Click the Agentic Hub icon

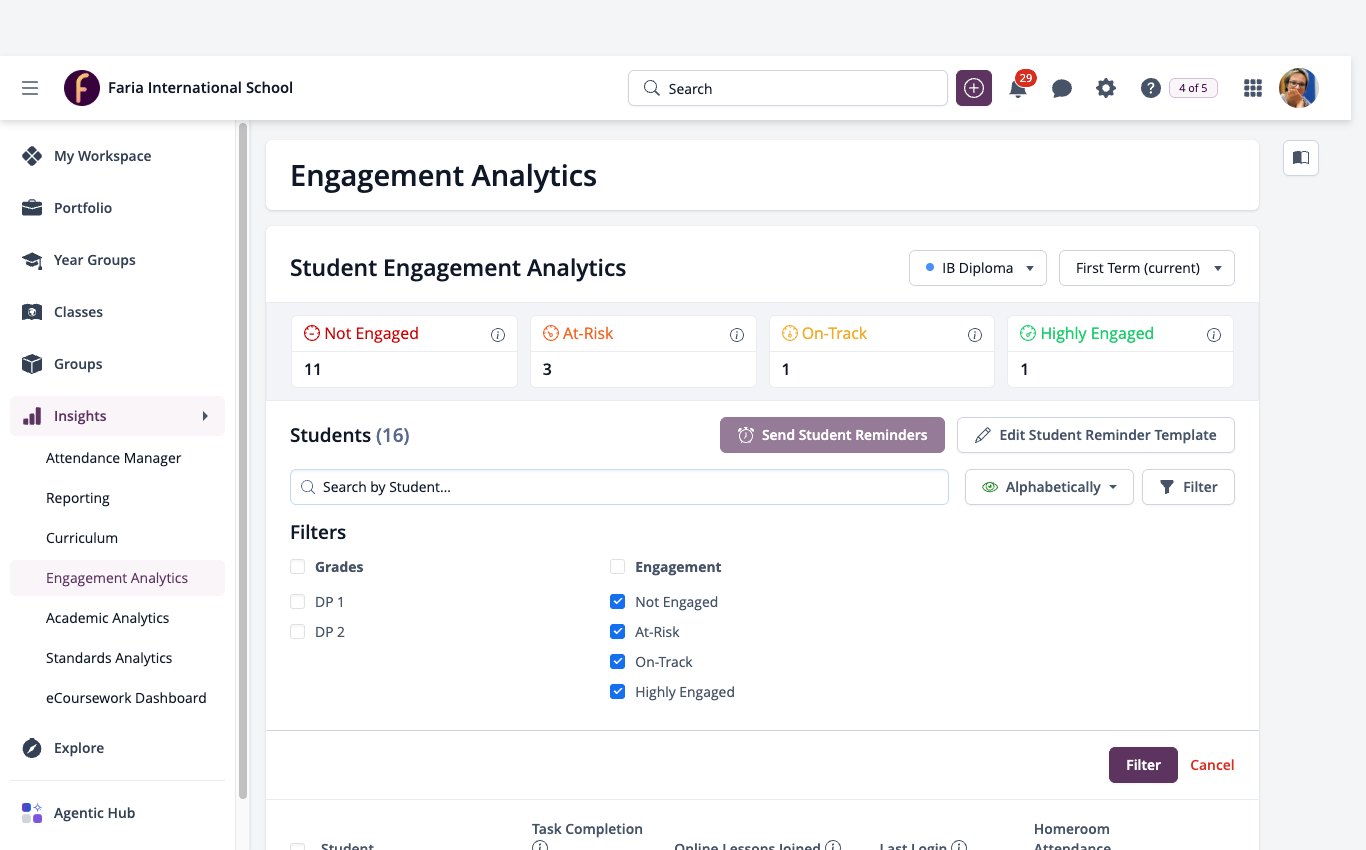click(32, 813)
